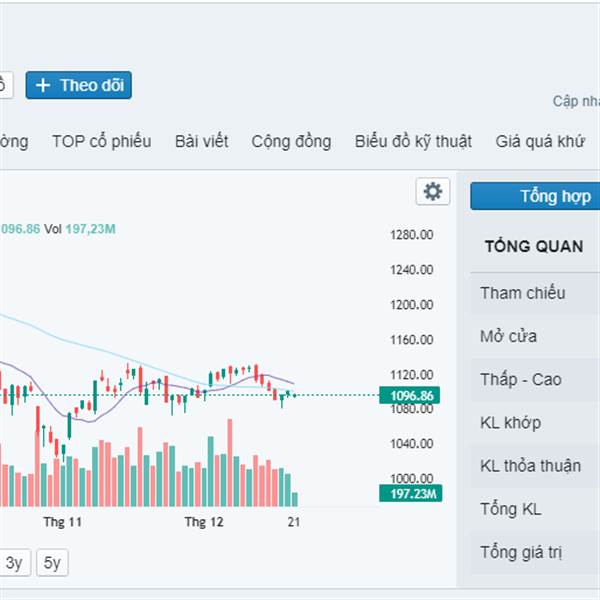Select the Giá quá khứ tab
600x600 pixels.
(540, 141)
